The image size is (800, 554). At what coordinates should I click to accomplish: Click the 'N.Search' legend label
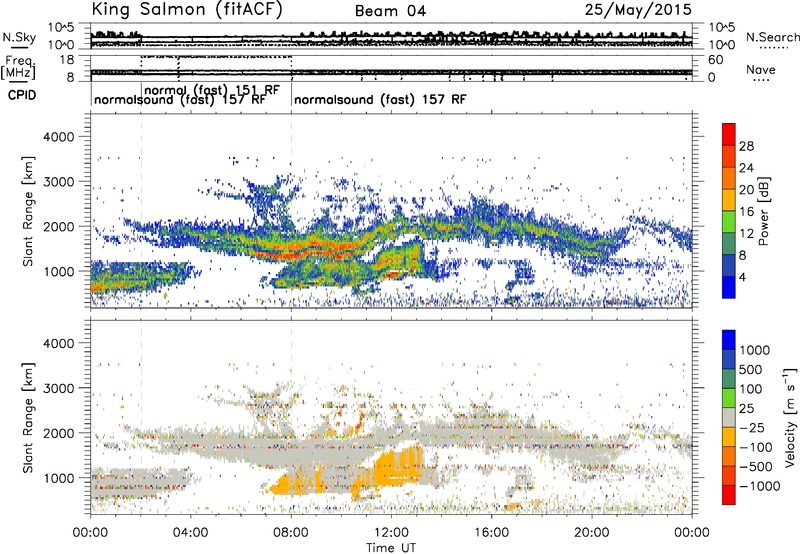click(772, 37)
